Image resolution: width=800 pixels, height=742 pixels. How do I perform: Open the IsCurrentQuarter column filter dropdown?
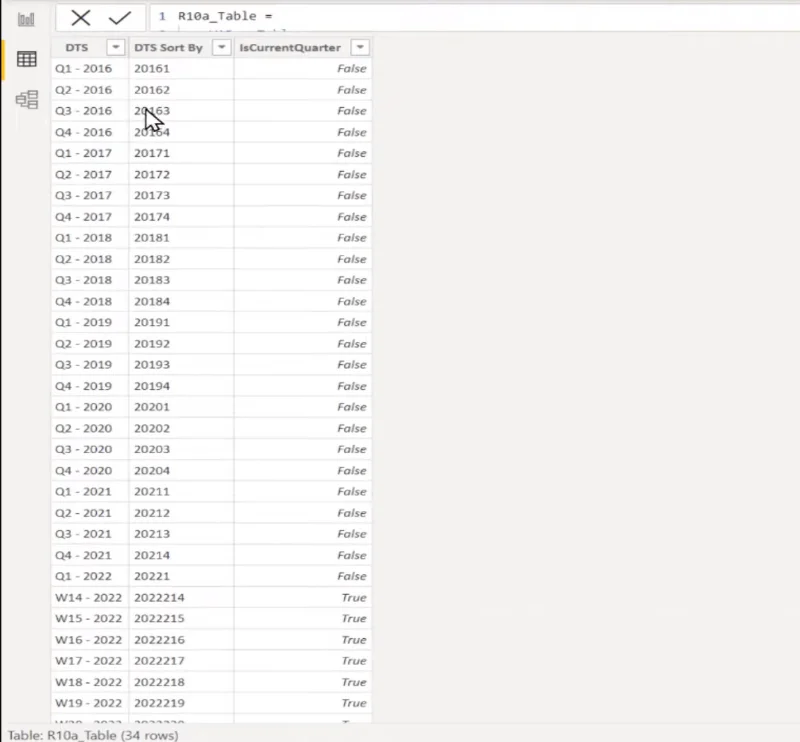click(360, 47)
